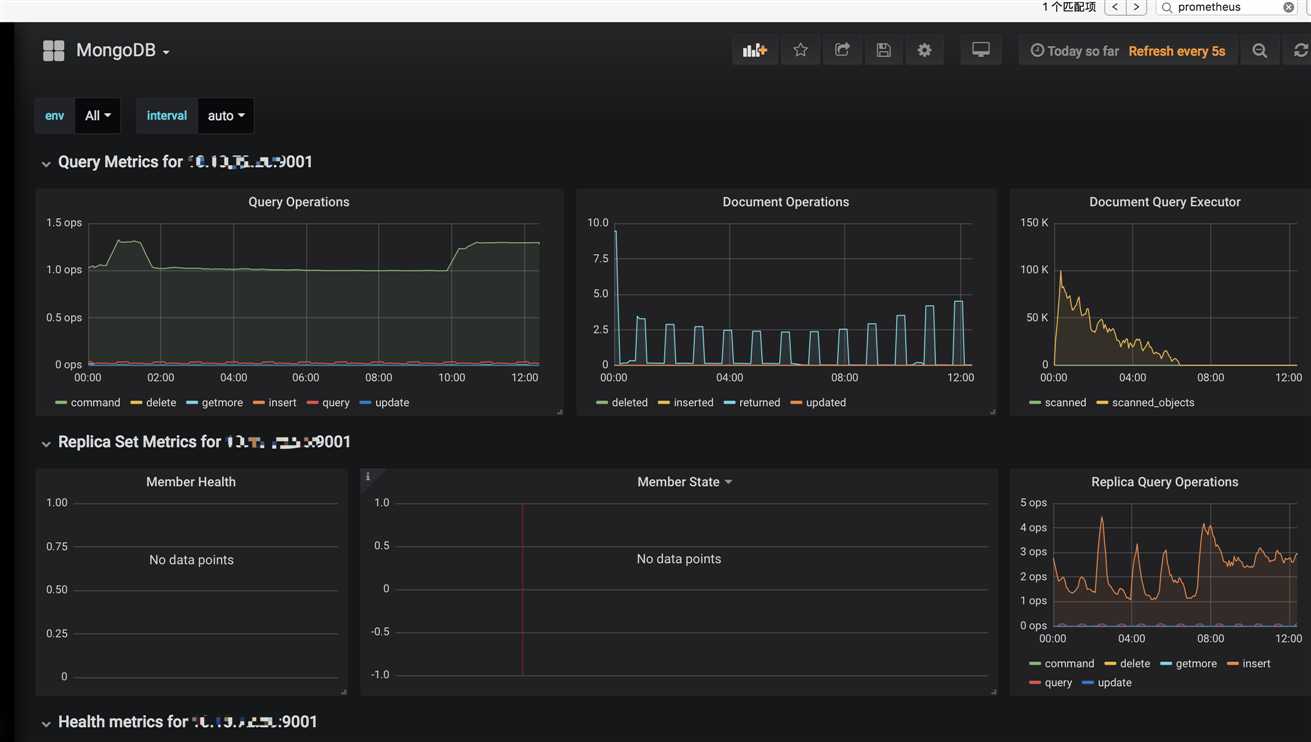
Task: Open Member Health panel title menu
Action: coord(191,482)
